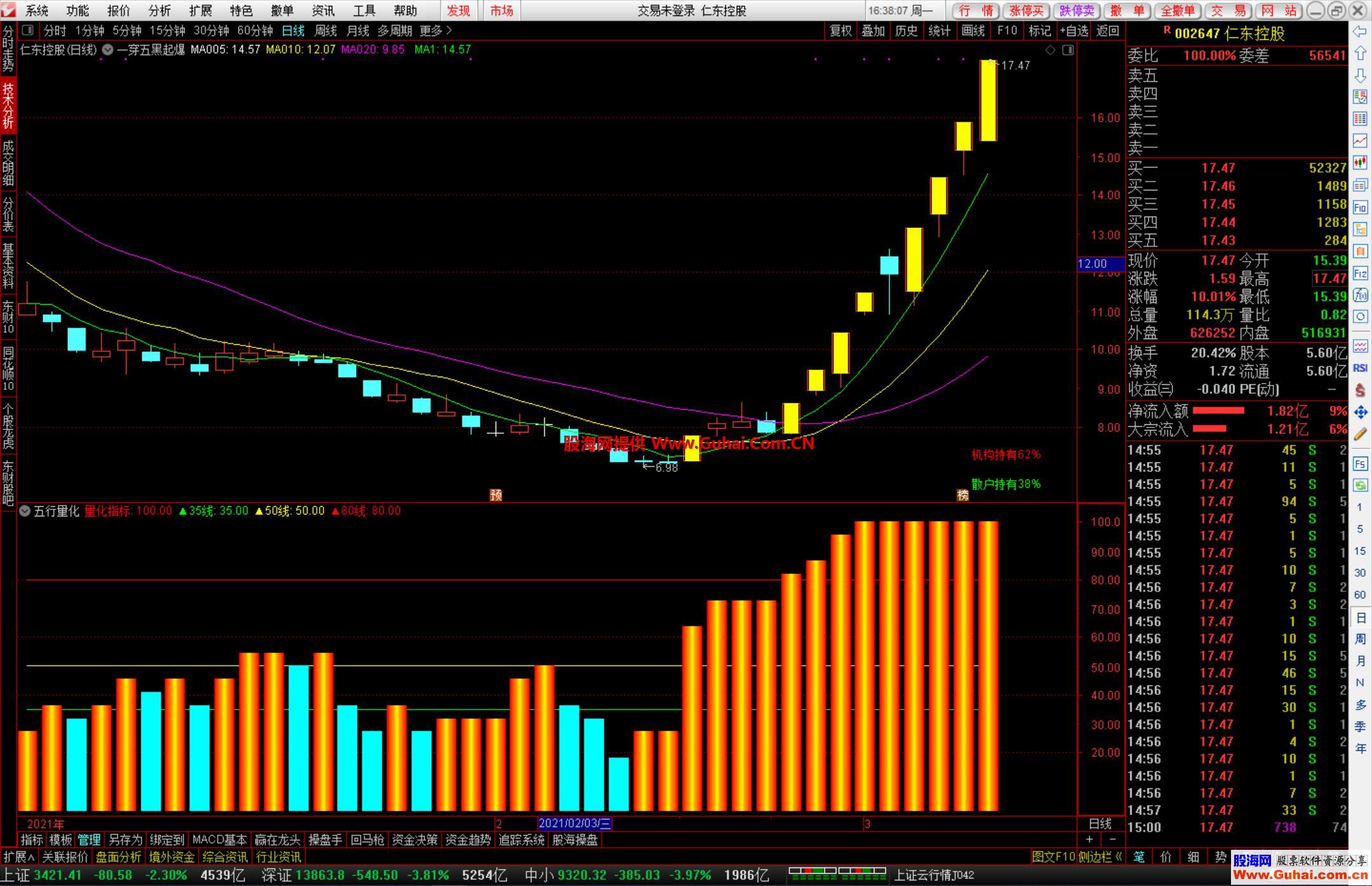Click the 发现 button
The image size is (1372, 886).
(x=459, y=11)
